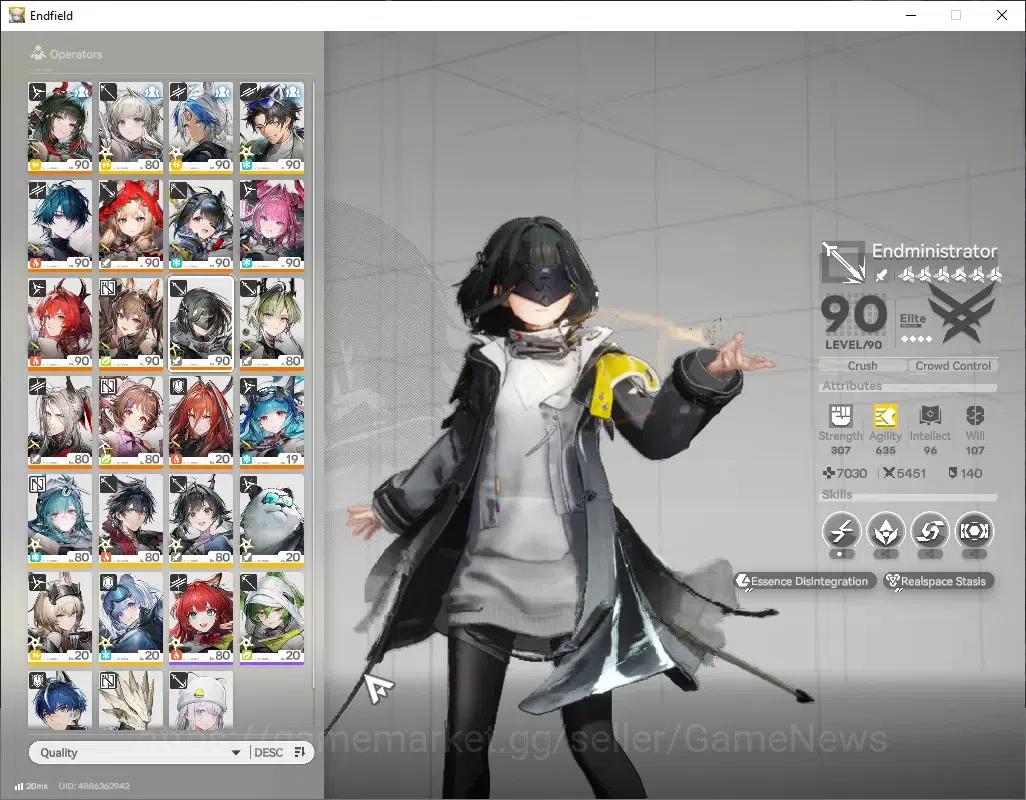
Task: Click the Quality dropdown arrow
Action: pos(236,753)
